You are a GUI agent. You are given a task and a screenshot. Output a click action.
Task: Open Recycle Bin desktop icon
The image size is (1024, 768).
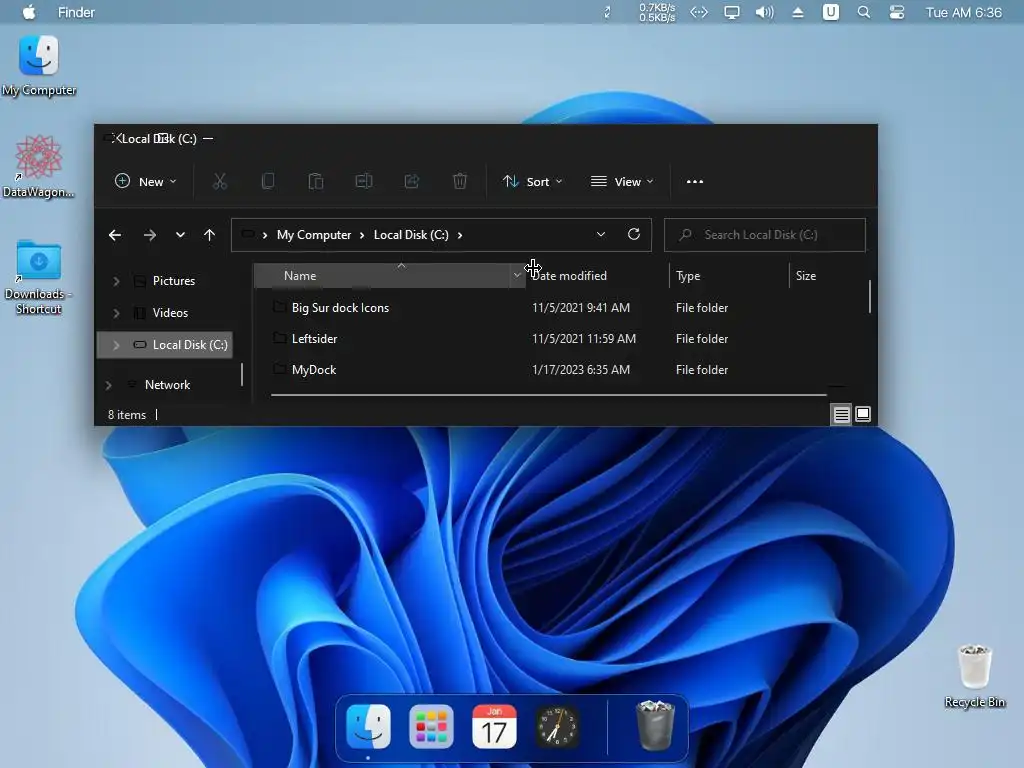pos(974,676)
